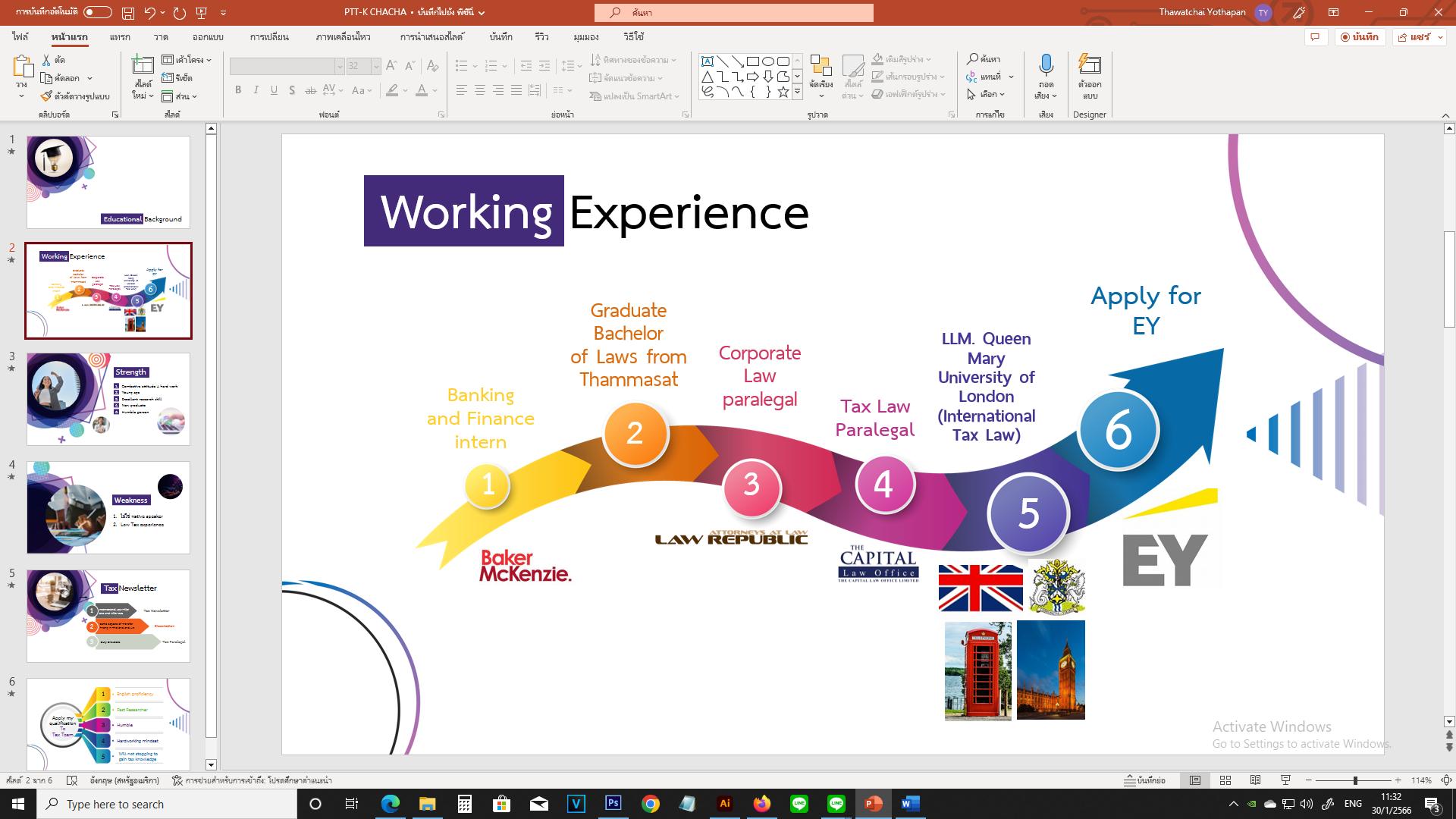Click the Share button
The image size is (1456, 819).
[1420, 37]
